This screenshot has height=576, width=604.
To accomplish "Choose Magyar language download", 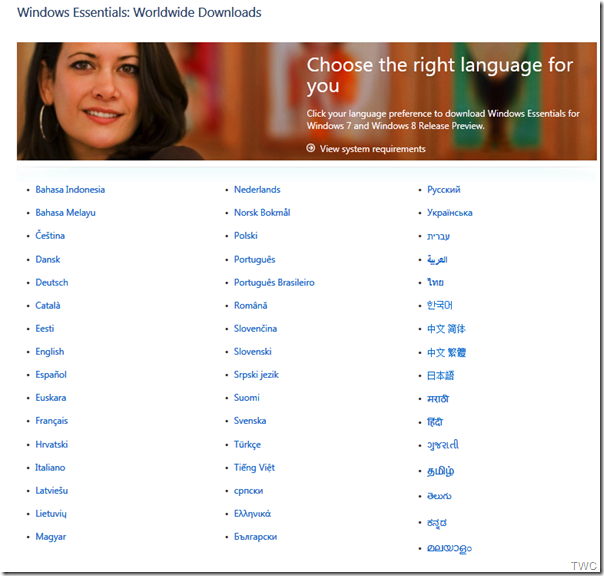I will [50, 537].
